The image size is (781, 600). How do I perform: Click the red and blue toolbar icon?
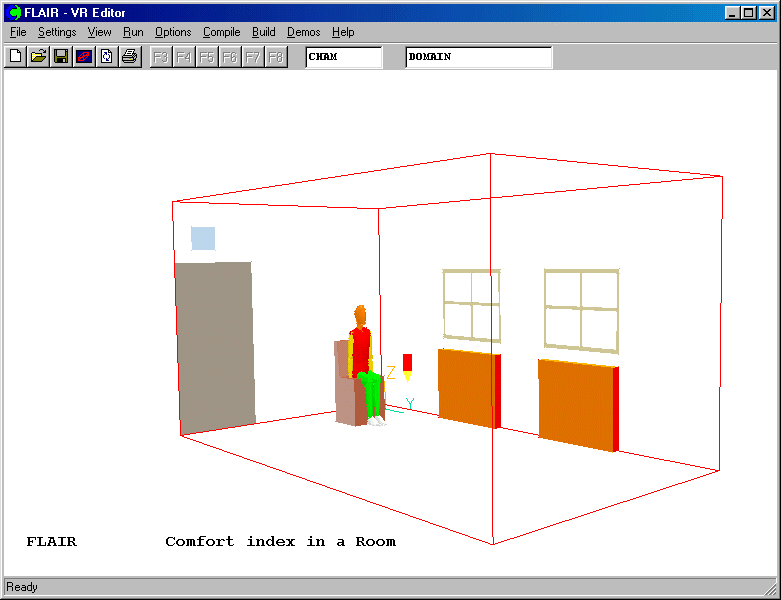[x=84, y=57]
